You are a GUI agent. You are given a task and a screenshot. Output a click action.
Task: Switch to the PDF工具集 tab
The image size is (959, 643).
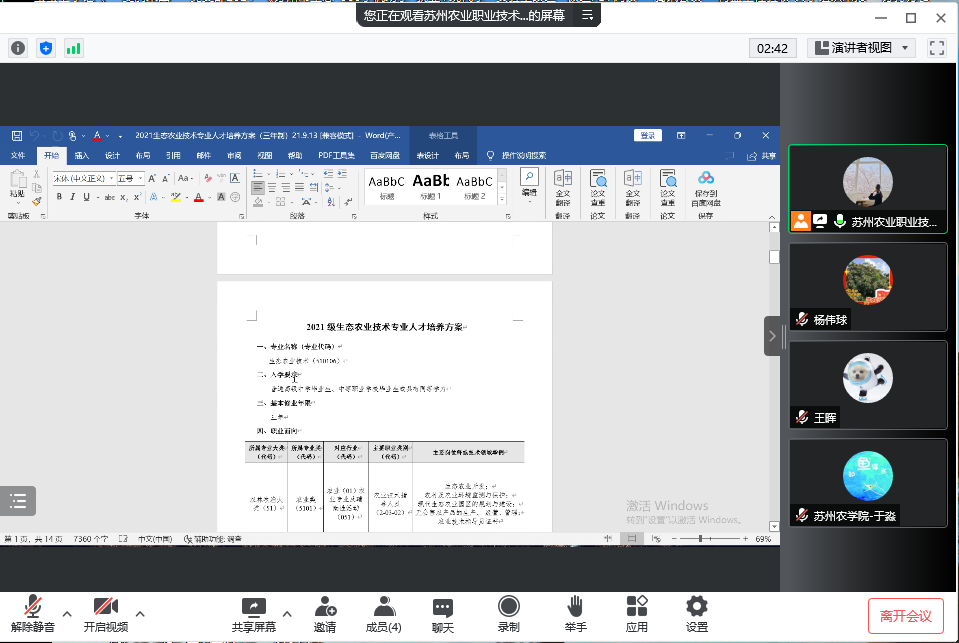pos(336,155)
